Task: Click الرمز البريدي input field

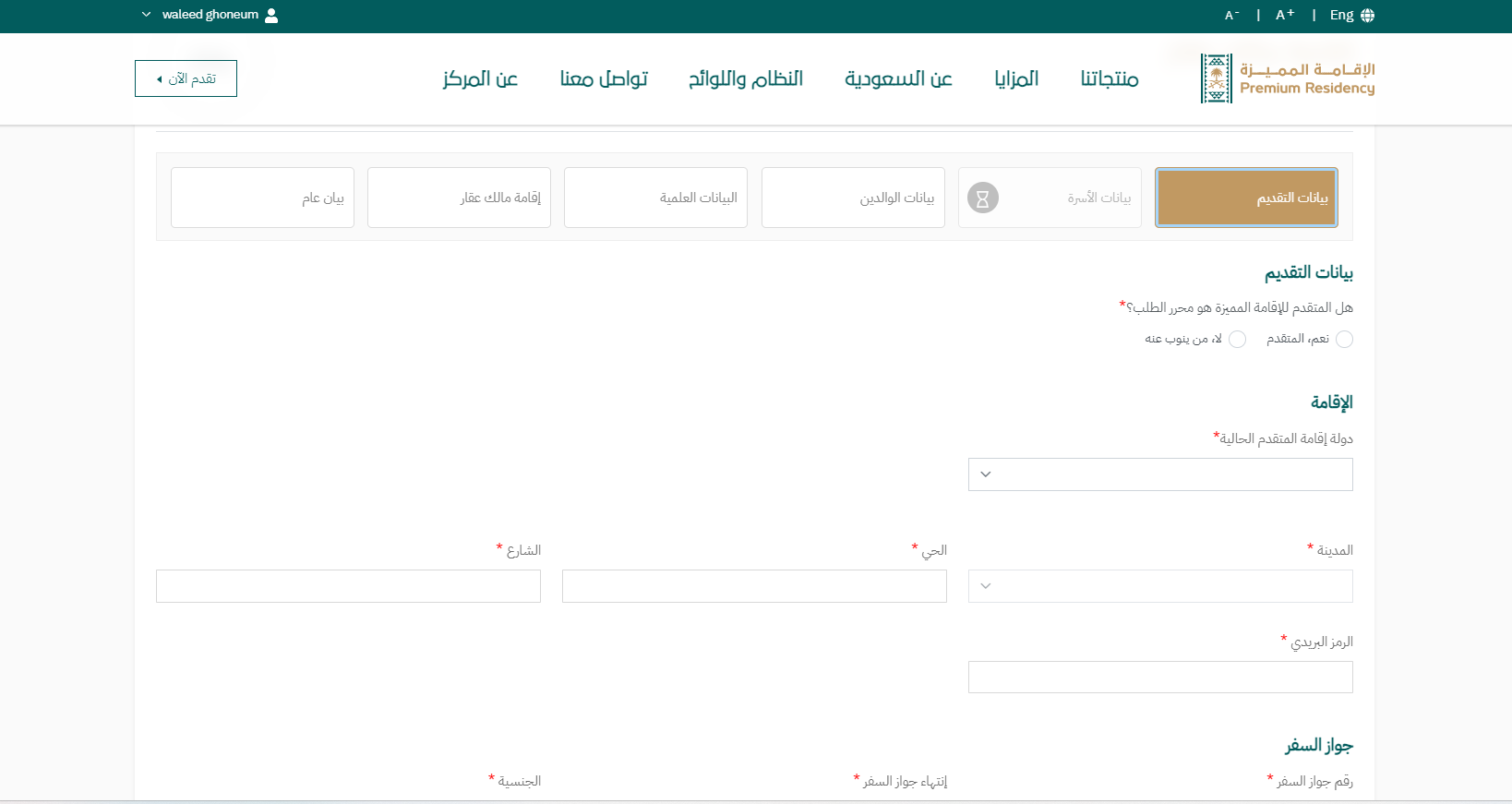Action: tap(1160, 677)
